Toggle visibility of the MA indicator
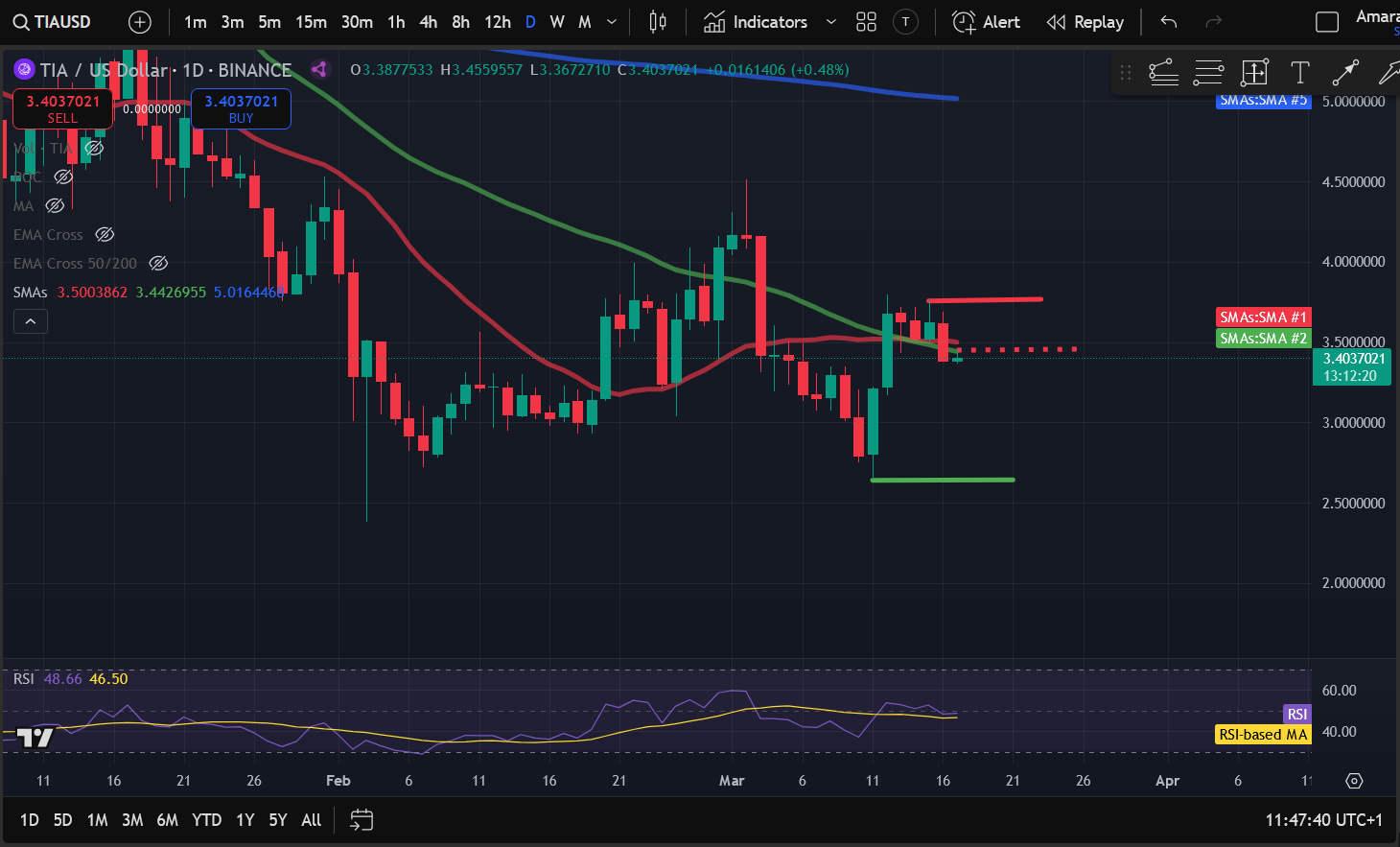Image resolution: width=1400 pixels, height=847 pixels. click(56, 205)
